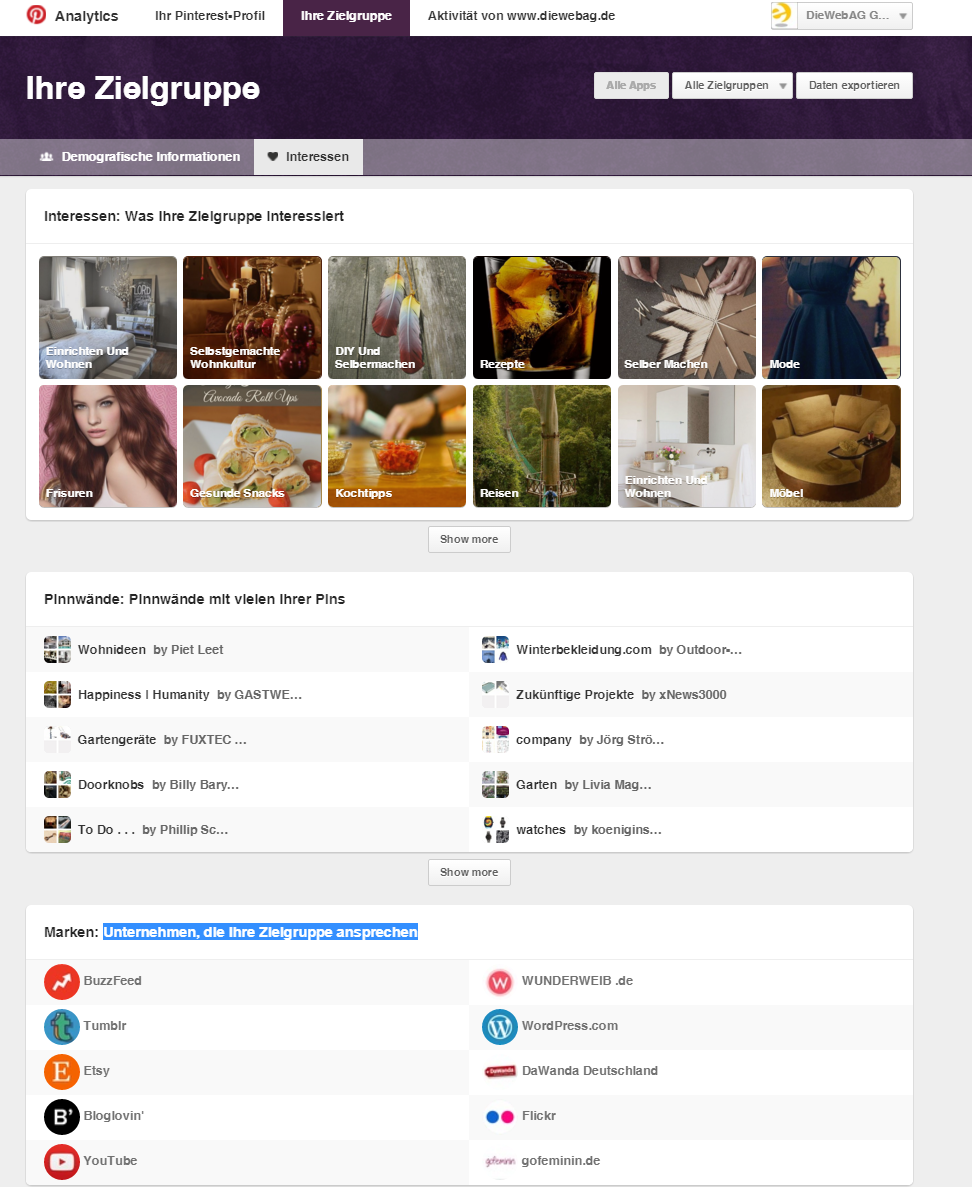Open Aktivität von www.diewebag.de tab
The image size is (972, 1187).
522,16
